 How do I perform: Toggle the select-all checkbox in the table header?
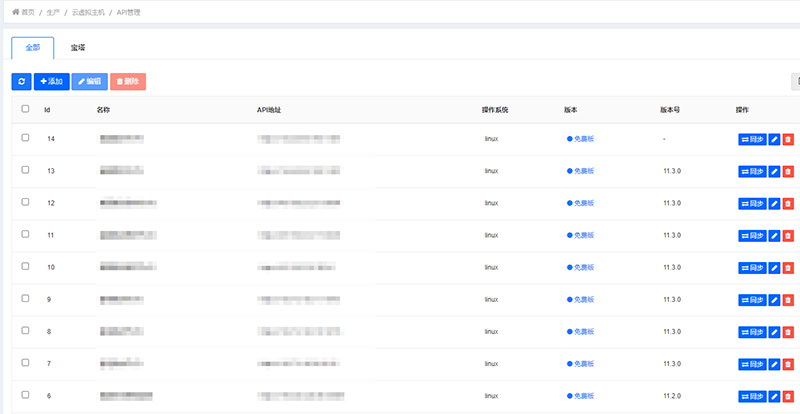[25, 109]
